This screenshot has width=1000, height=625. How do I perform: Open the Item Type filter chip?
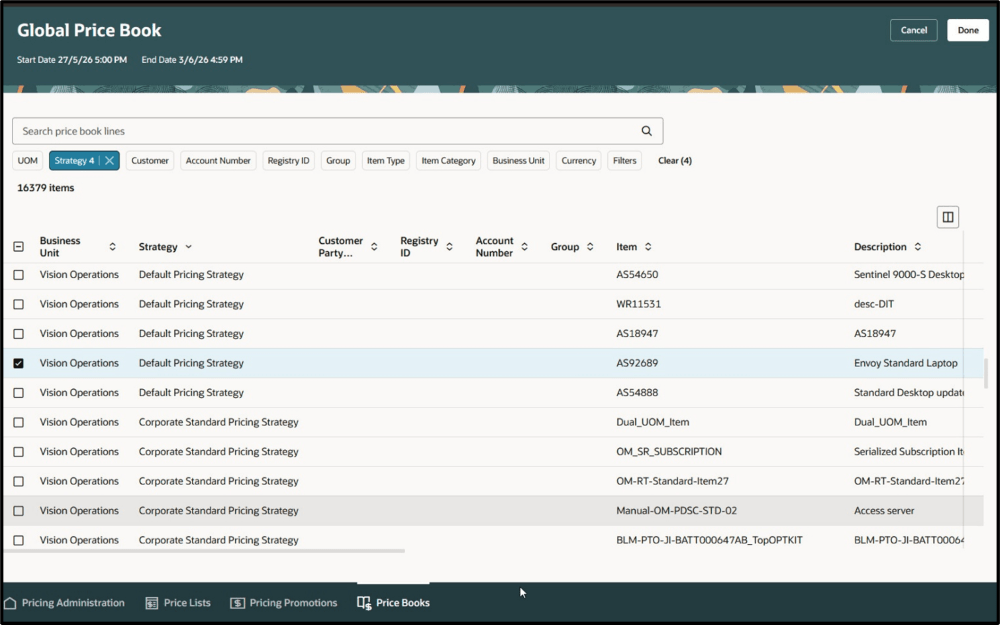pyautogui.click(x=386, y=161)
